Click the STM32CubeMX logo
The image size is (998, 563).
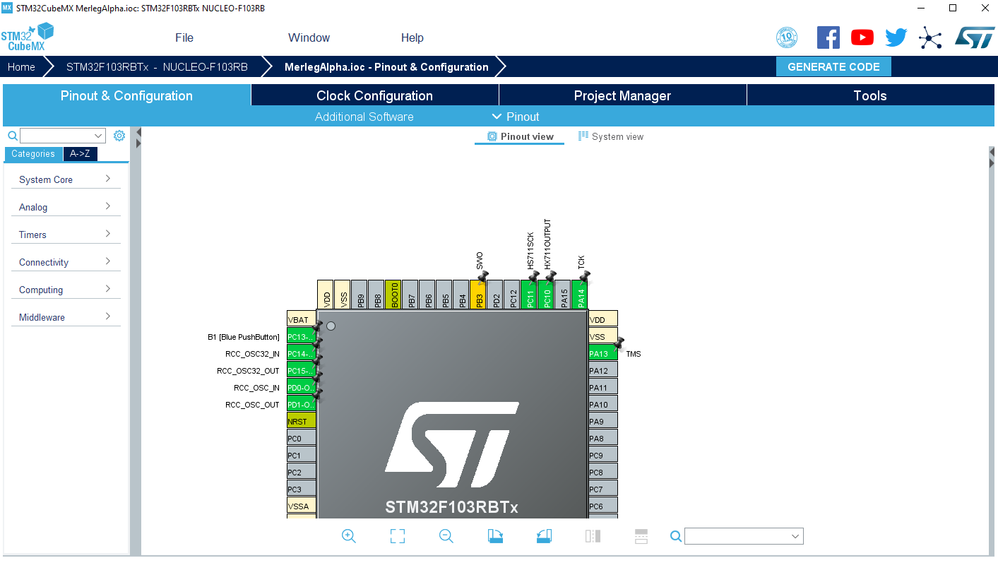click(x=27, y=37)
